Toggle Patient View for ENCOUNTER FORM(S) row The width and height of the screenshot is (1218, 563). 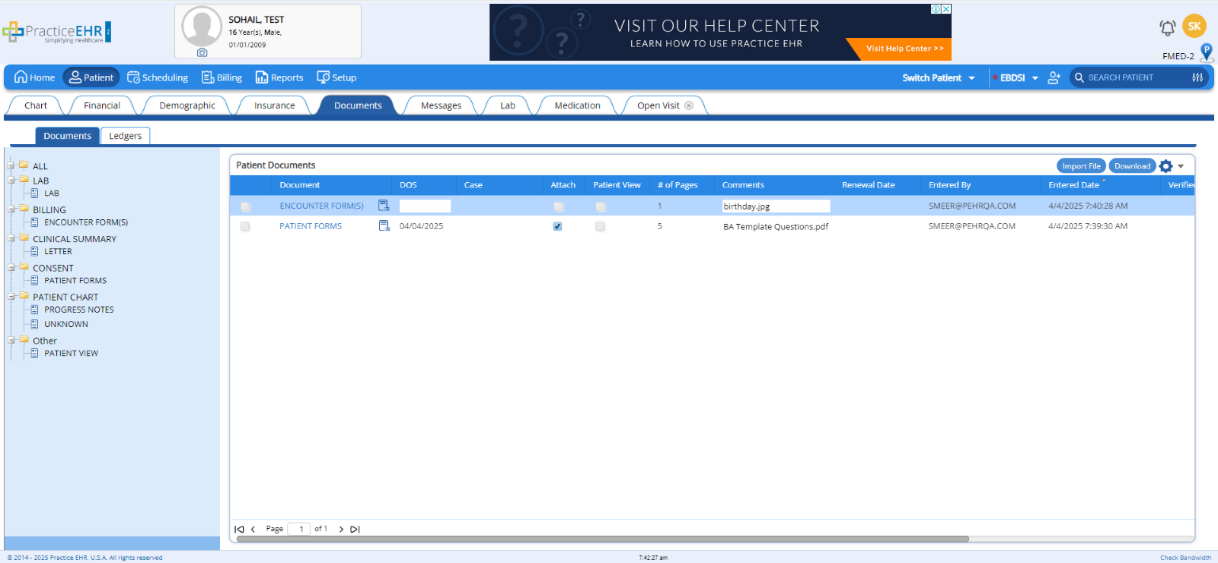pyautogui.click(x=600, y=206)
